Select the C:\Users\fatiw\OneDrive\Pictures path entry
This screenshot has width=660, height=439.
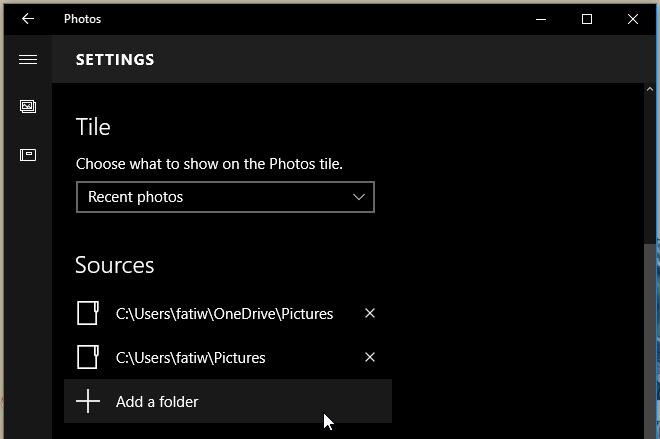[224, 314]
